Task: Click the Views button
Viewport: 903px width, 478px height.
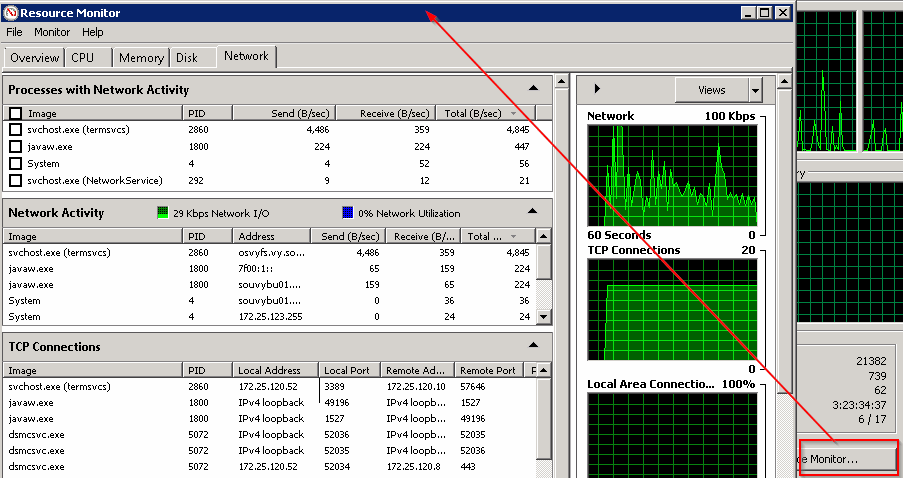Action: click(x=711, y=90)
